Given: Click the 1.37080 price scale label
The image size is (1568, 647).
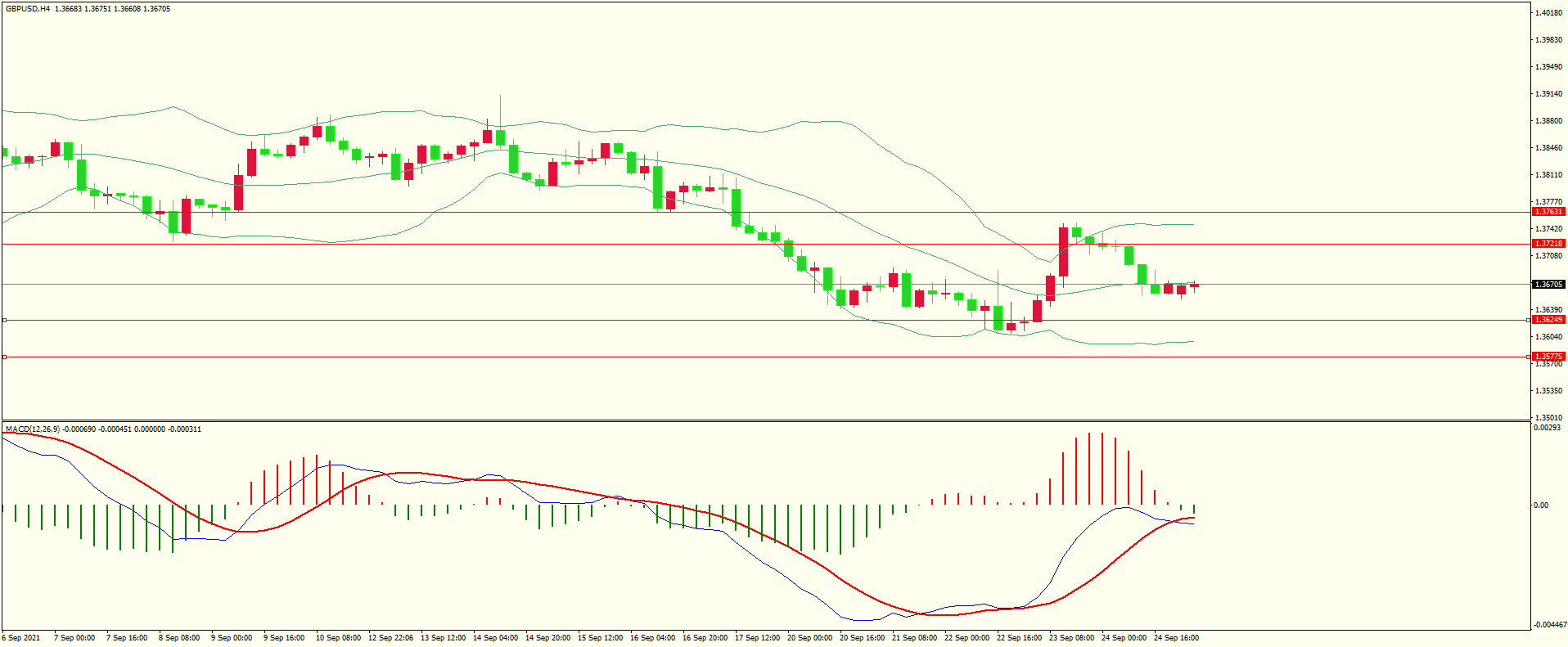Looking at the screenshot, I should 1549,256.
